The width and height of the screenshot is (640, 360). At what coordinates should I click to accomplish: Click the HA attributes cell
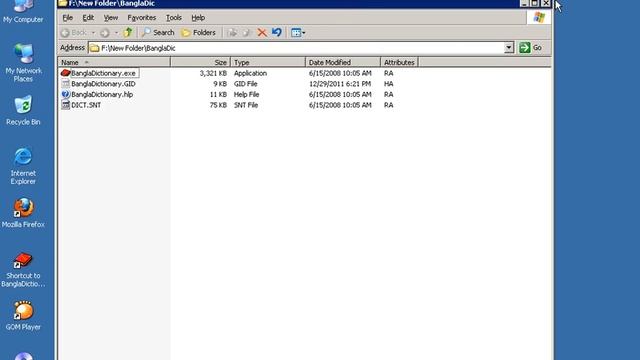point(389,84)
